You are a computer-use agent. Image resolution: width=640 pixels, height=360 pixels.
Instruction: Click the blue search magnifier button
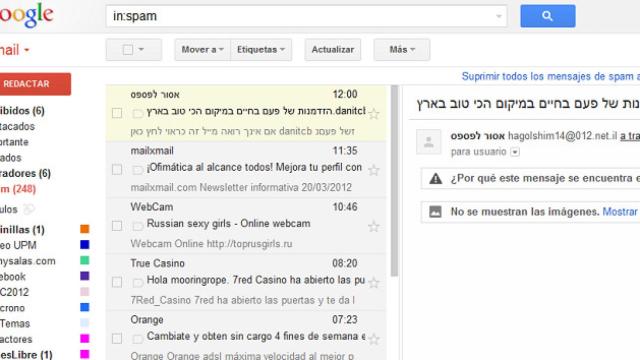coord(547,16)
